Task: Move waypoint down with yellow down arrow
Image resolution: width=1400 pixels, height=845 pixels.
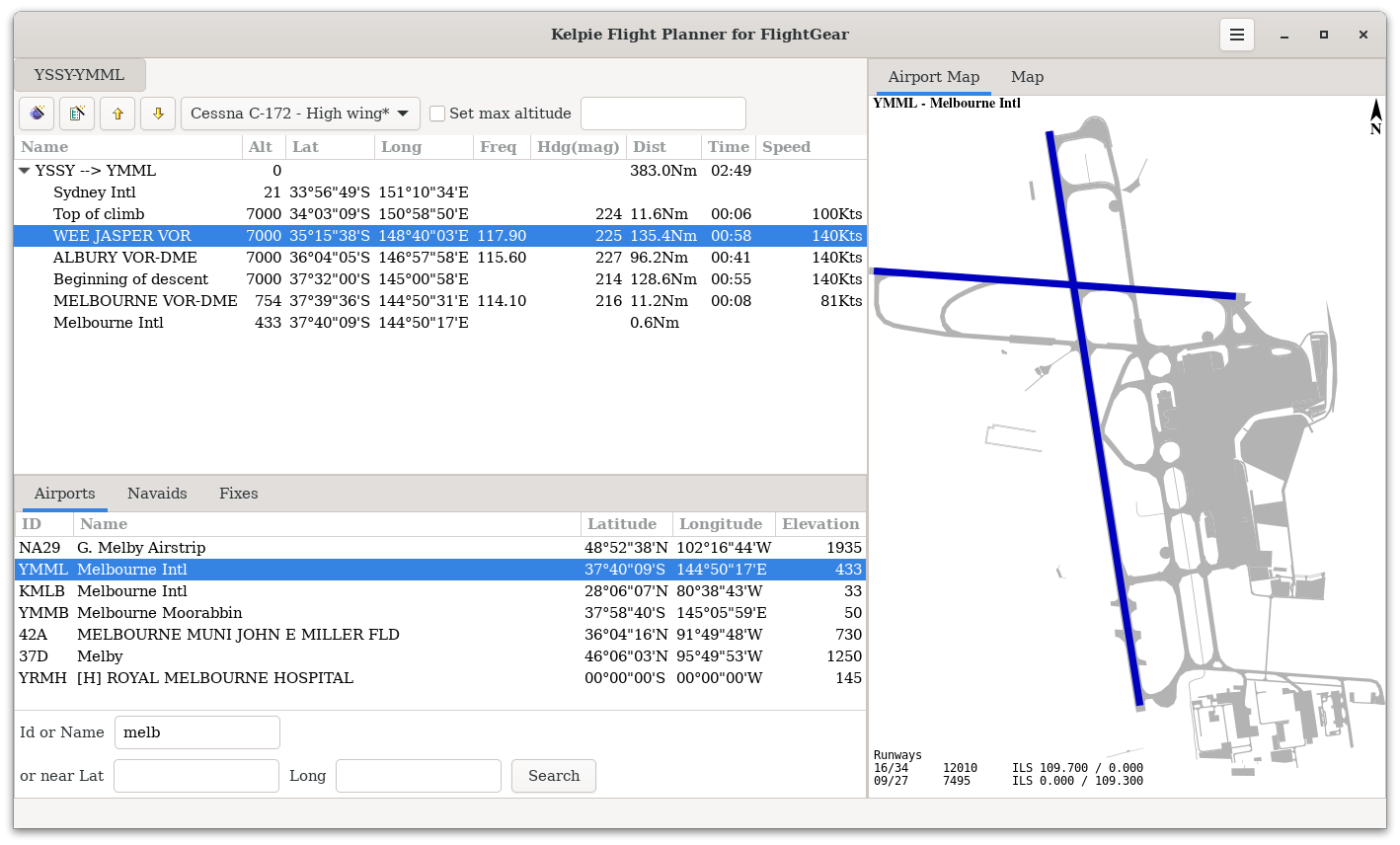Action: pos(158,114)
